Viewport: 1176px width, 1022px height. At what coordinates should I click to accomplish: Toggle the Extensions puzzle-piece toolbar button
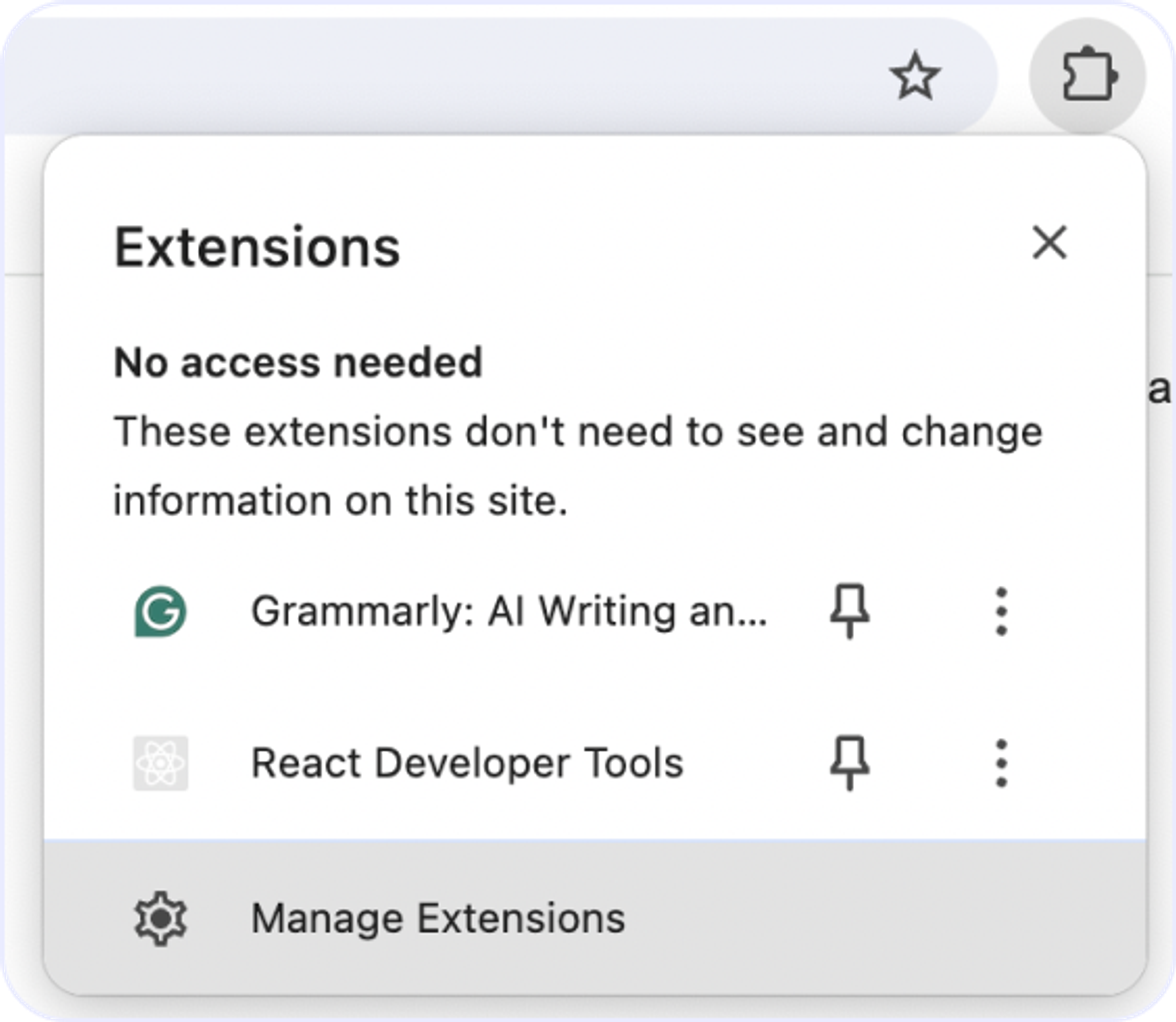coord(1088,75)
